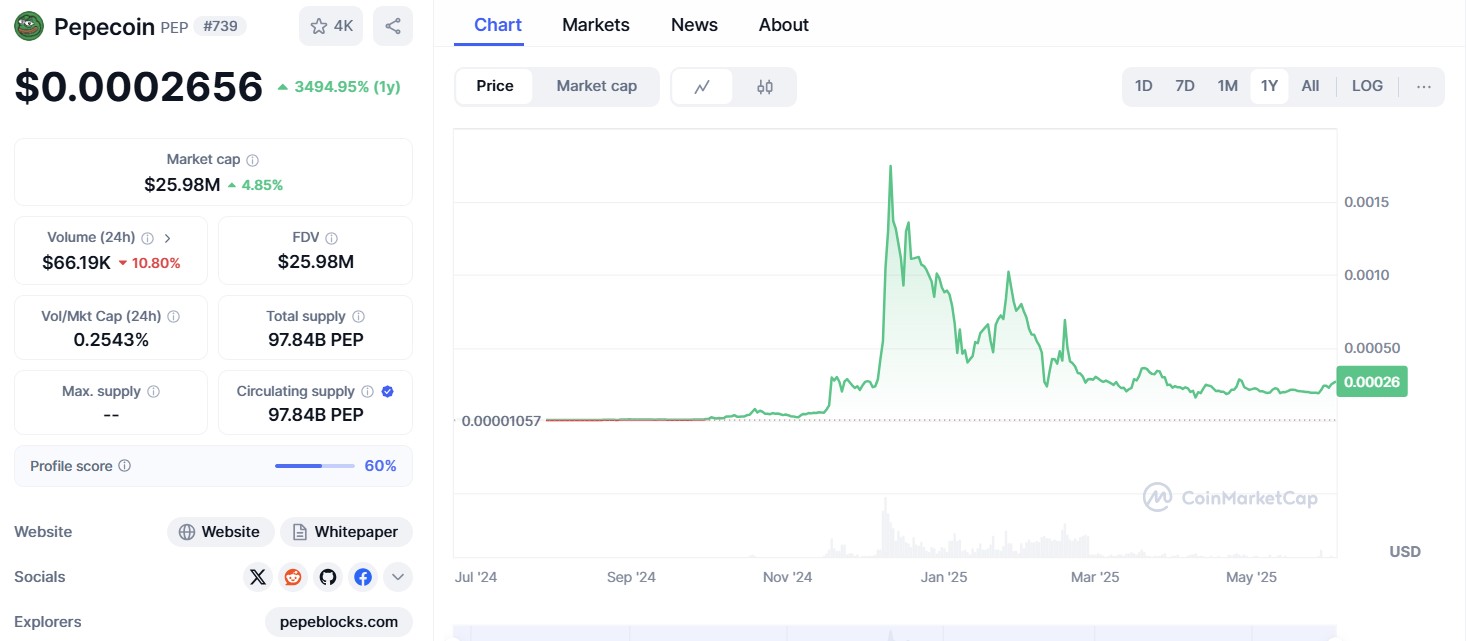Open more chart timeframe options
Image resolution: width=1466 pixels, height=641 pixels.
point(1423,86)
